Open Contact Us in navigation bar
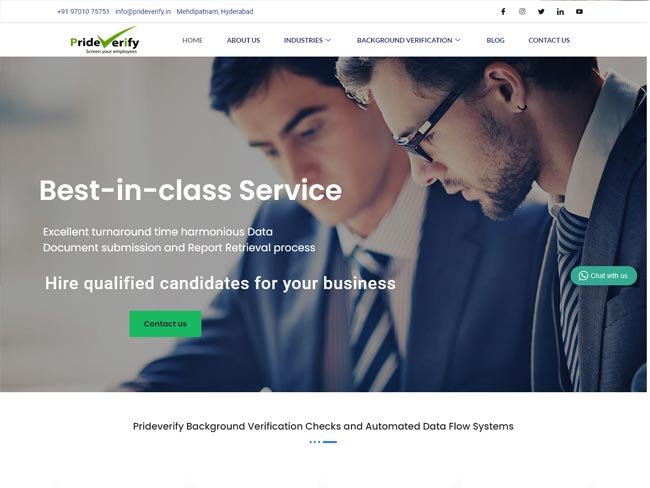Viewport: 650px width, 488px height. click(549, 40)
